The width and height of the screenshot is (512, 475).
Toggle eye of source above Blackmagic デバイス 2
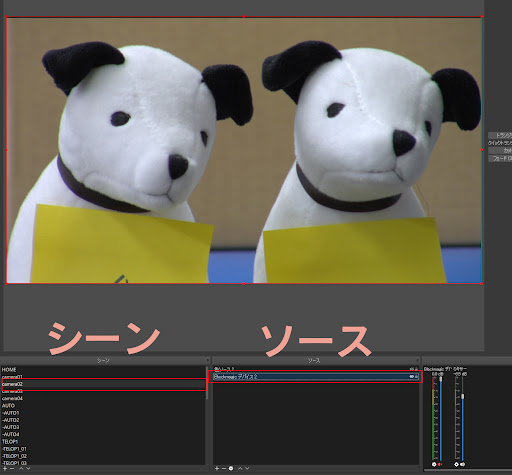point(412,369)
